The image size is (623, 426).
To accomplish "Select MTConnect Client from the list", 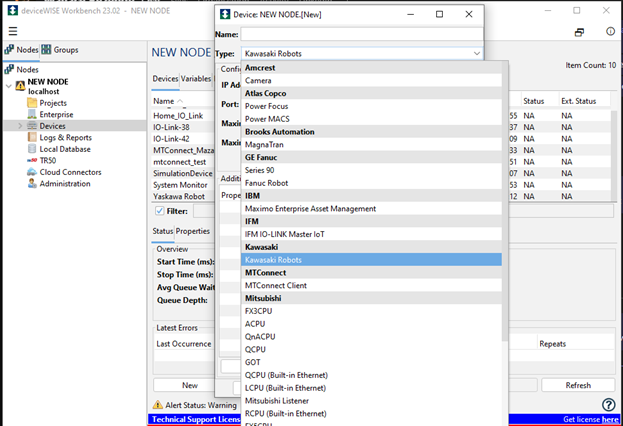I will (x=282, y=285).
